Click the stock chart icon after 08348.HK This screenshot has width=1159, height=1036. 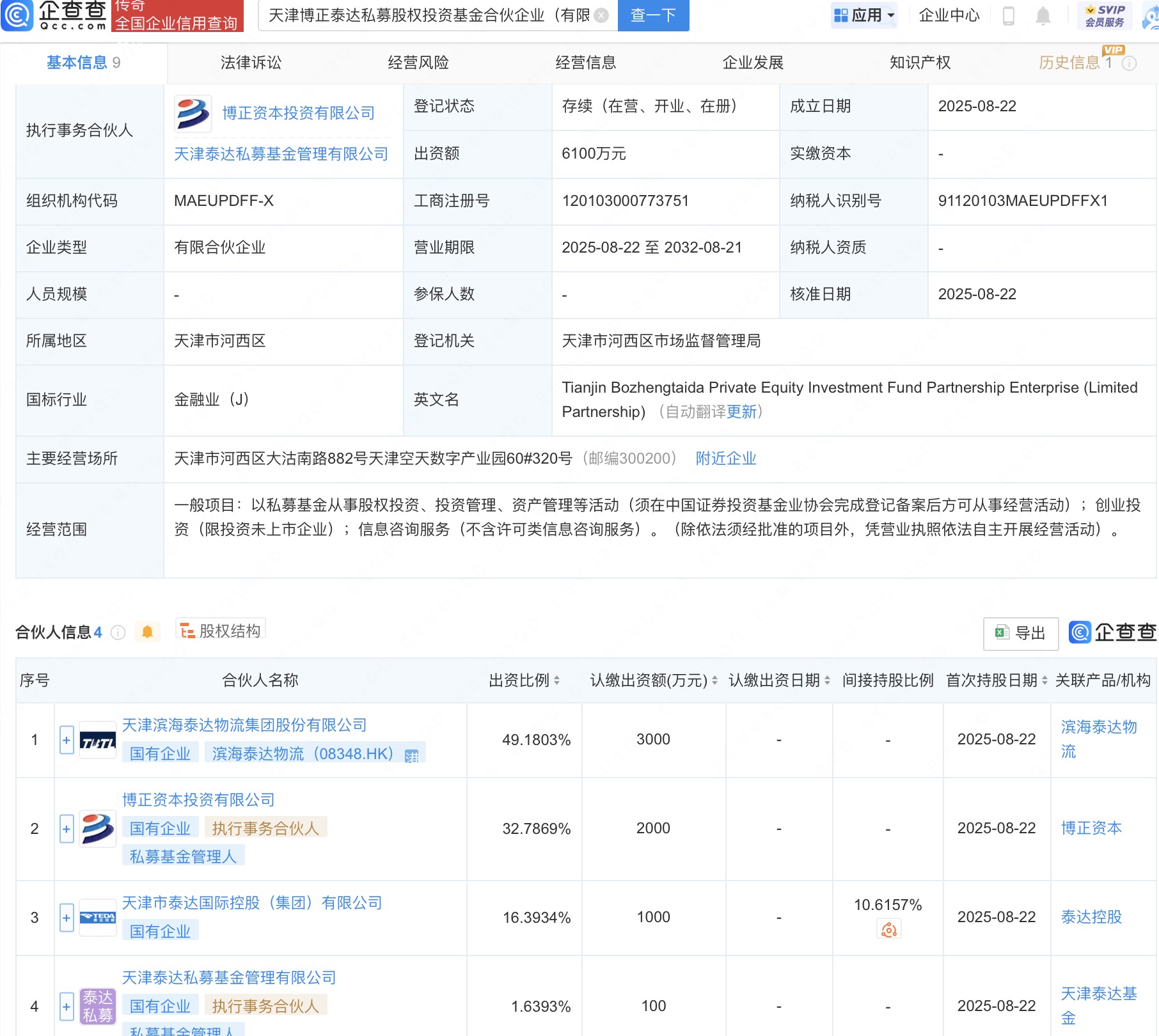coord(412,757)
